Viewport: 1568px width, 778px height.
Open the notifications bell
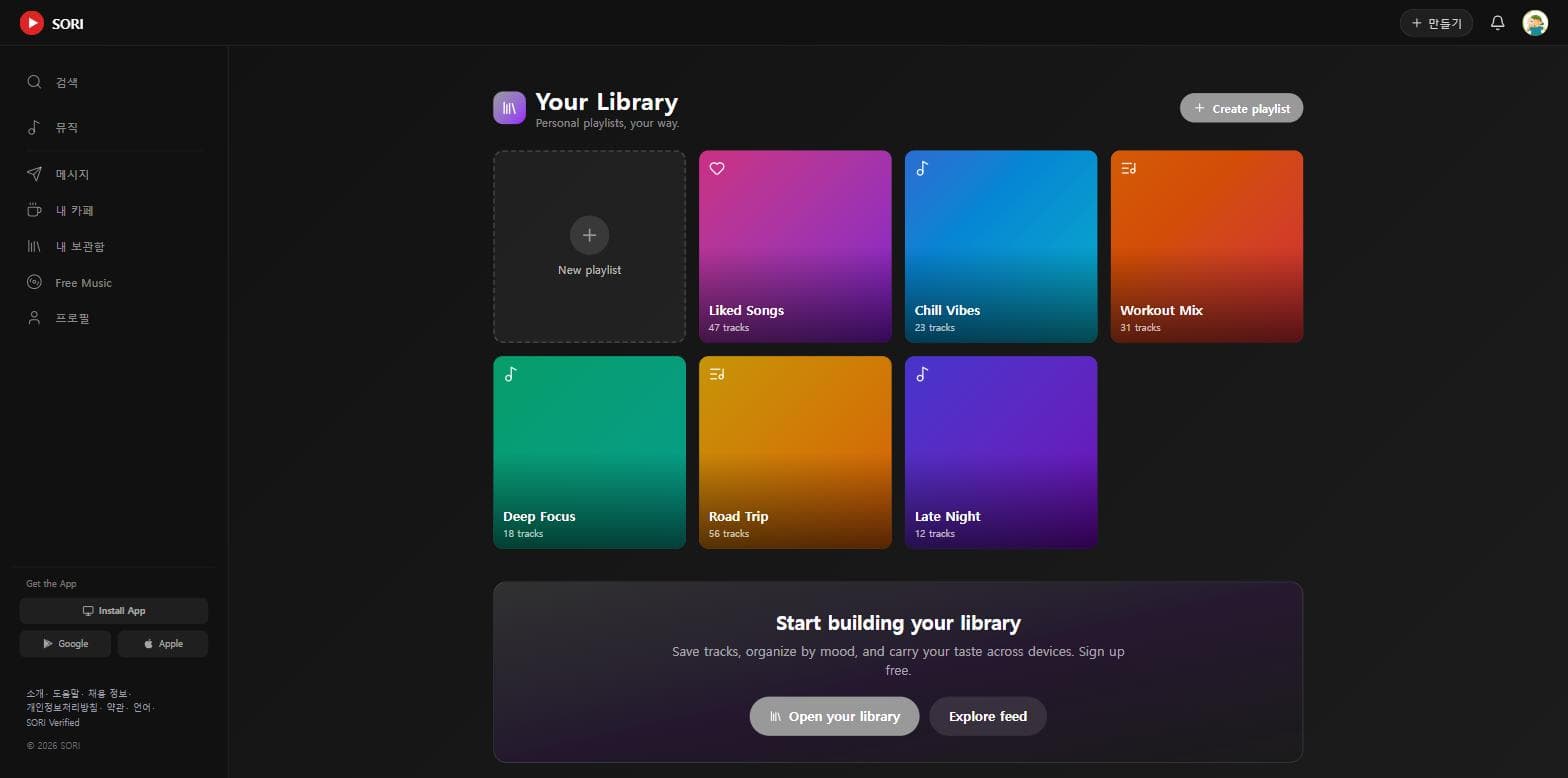click(1497, 23)
